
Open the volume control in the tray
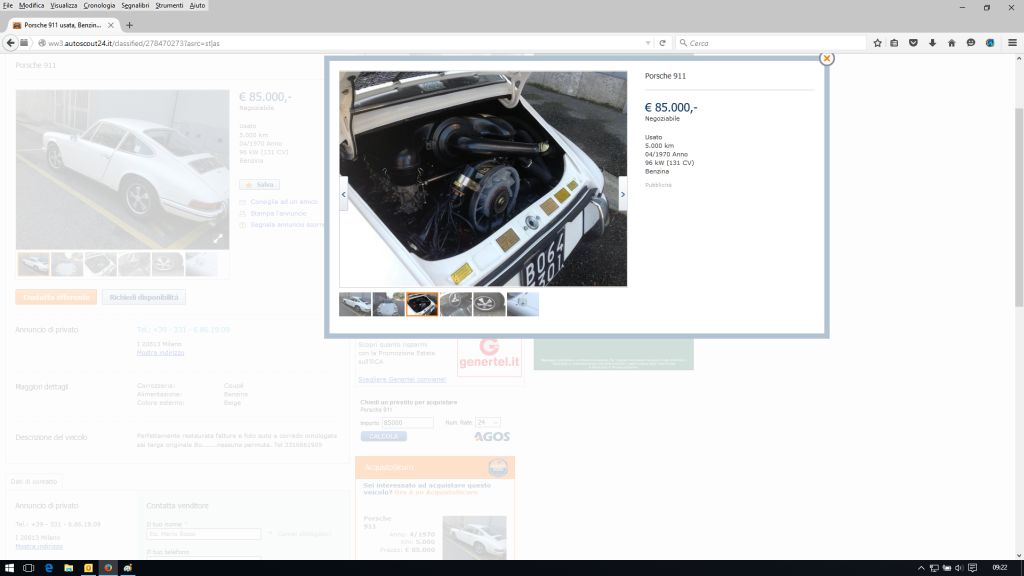(959, 568)
